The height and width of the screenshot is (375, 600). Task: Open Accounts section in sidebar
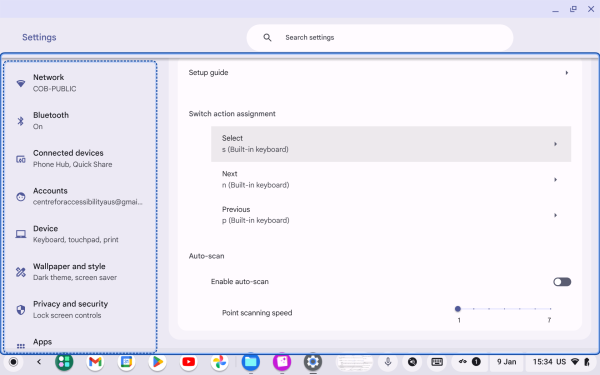(x=80, y=196)
